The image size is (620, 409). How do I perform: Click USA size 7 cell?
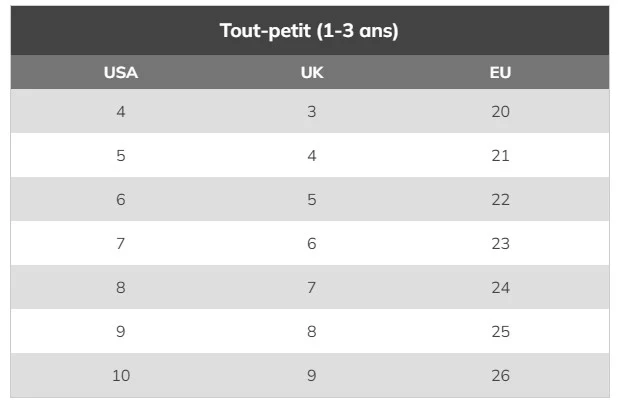point(121,244)
